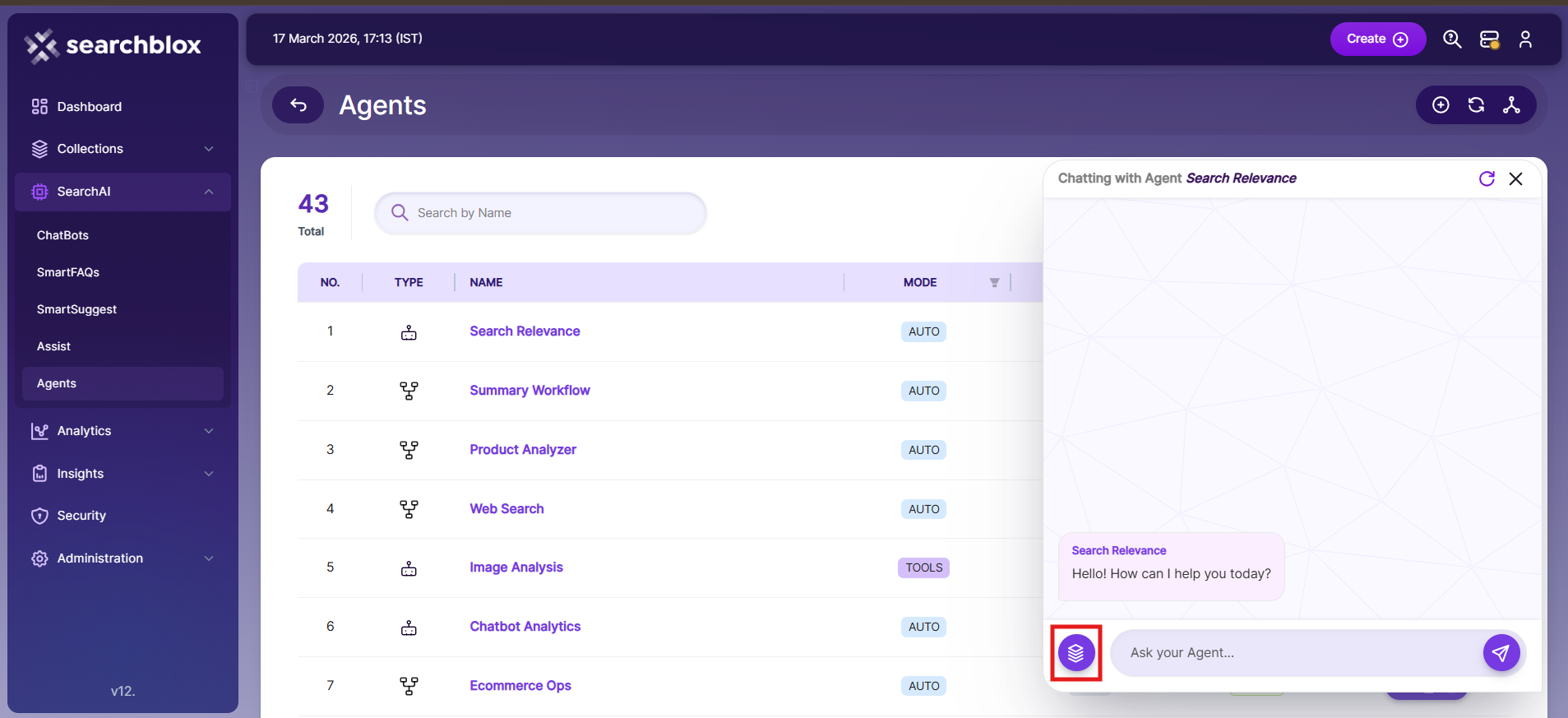
Task: Click workflow type icon for Web Search
Action: coord(409,509)
